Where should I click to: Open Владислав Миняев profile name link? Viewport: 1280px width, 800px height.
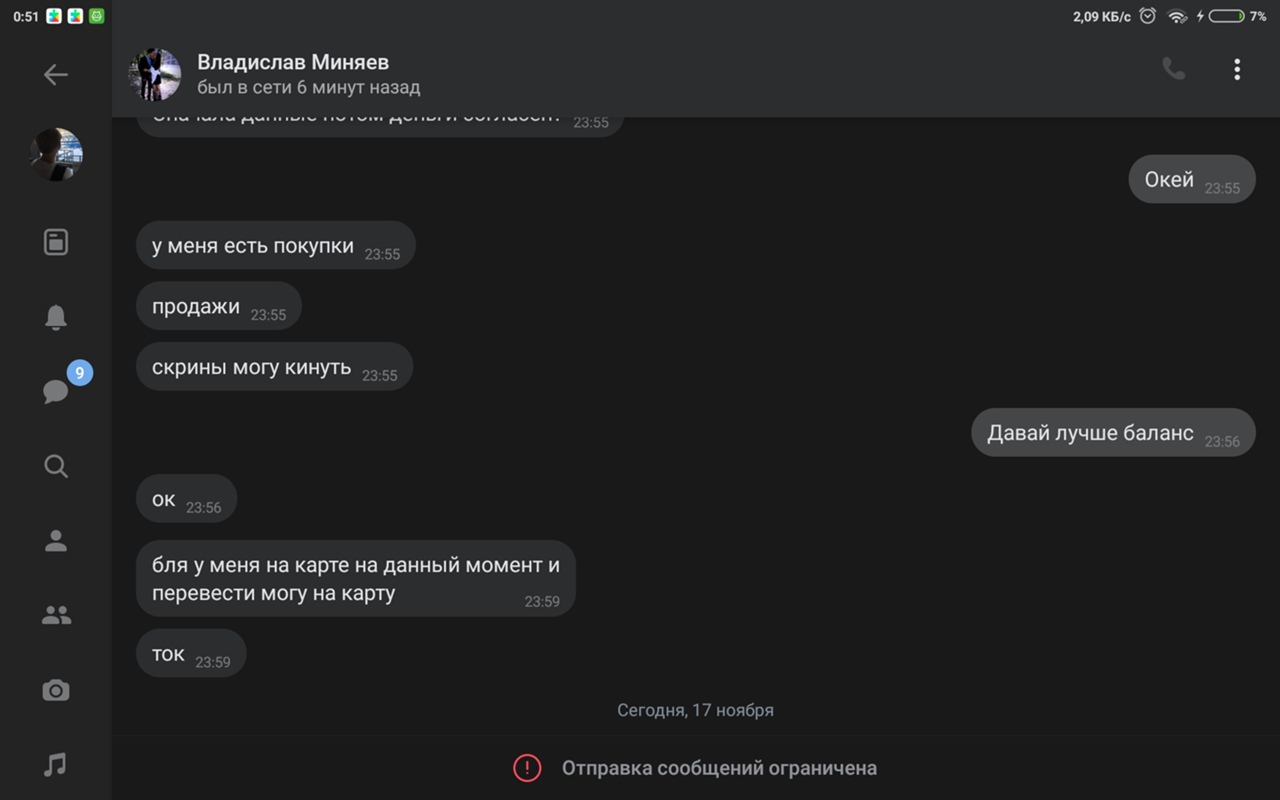[293, 63]
